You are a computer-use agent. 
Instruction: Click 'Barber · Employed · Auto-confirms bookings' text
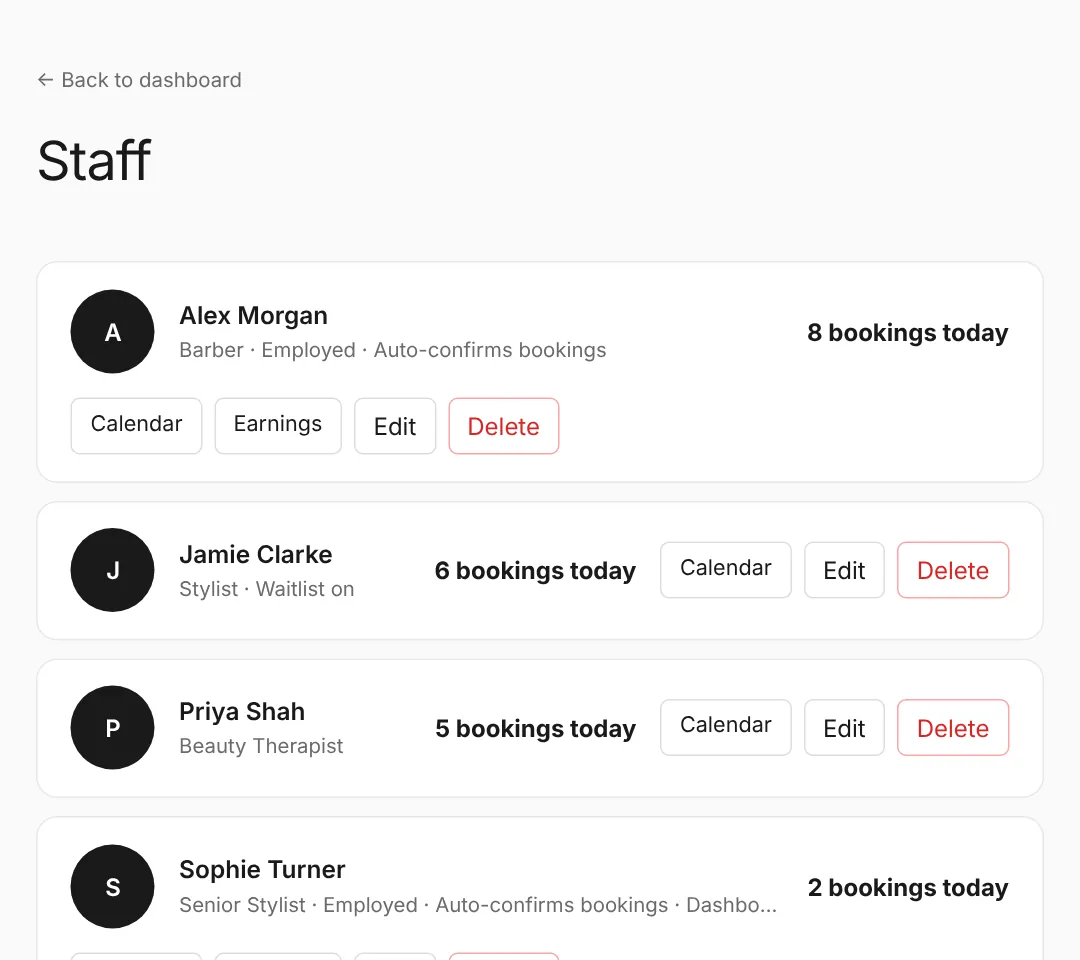pos(393,350)
